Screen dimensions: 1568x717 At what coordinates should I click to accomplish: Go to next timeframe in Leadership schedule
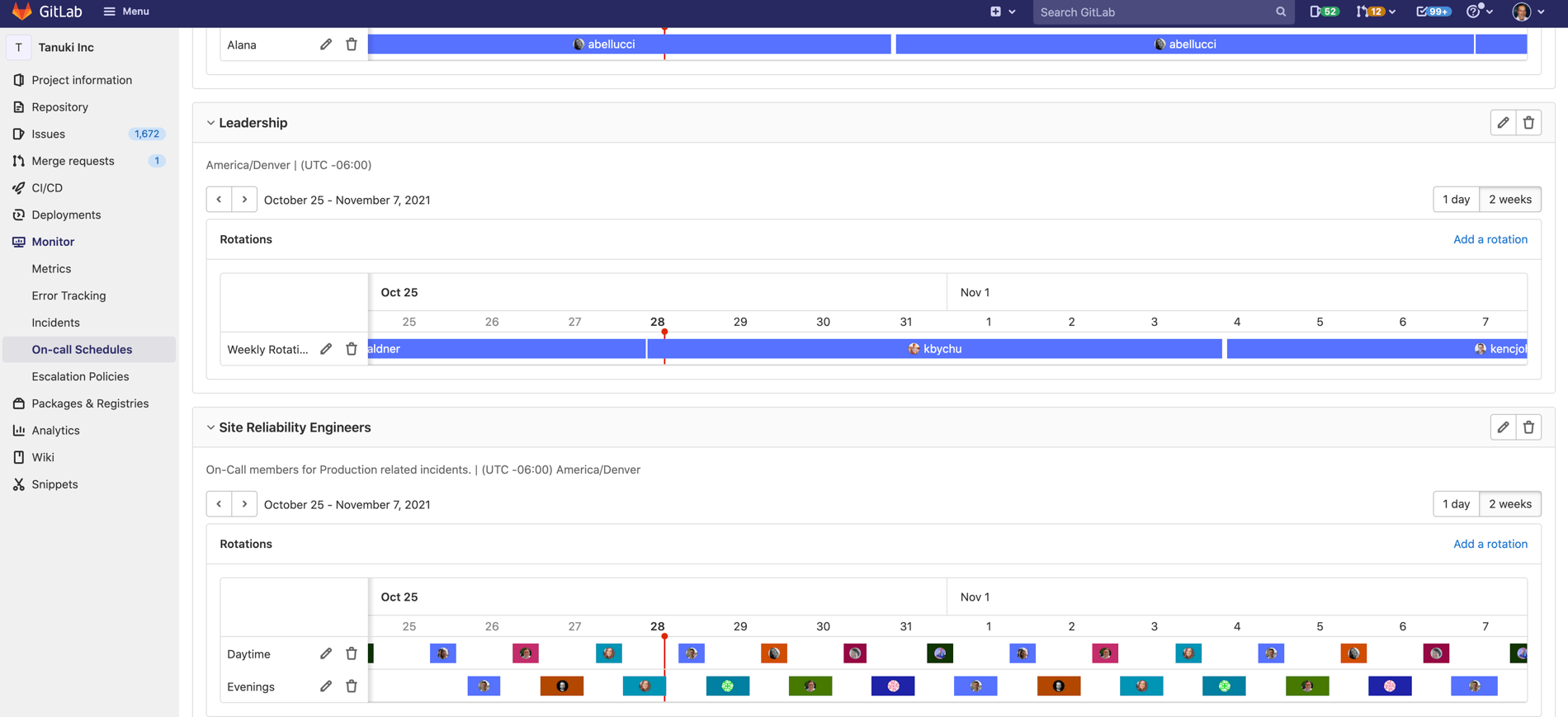(x=244, y=200)
